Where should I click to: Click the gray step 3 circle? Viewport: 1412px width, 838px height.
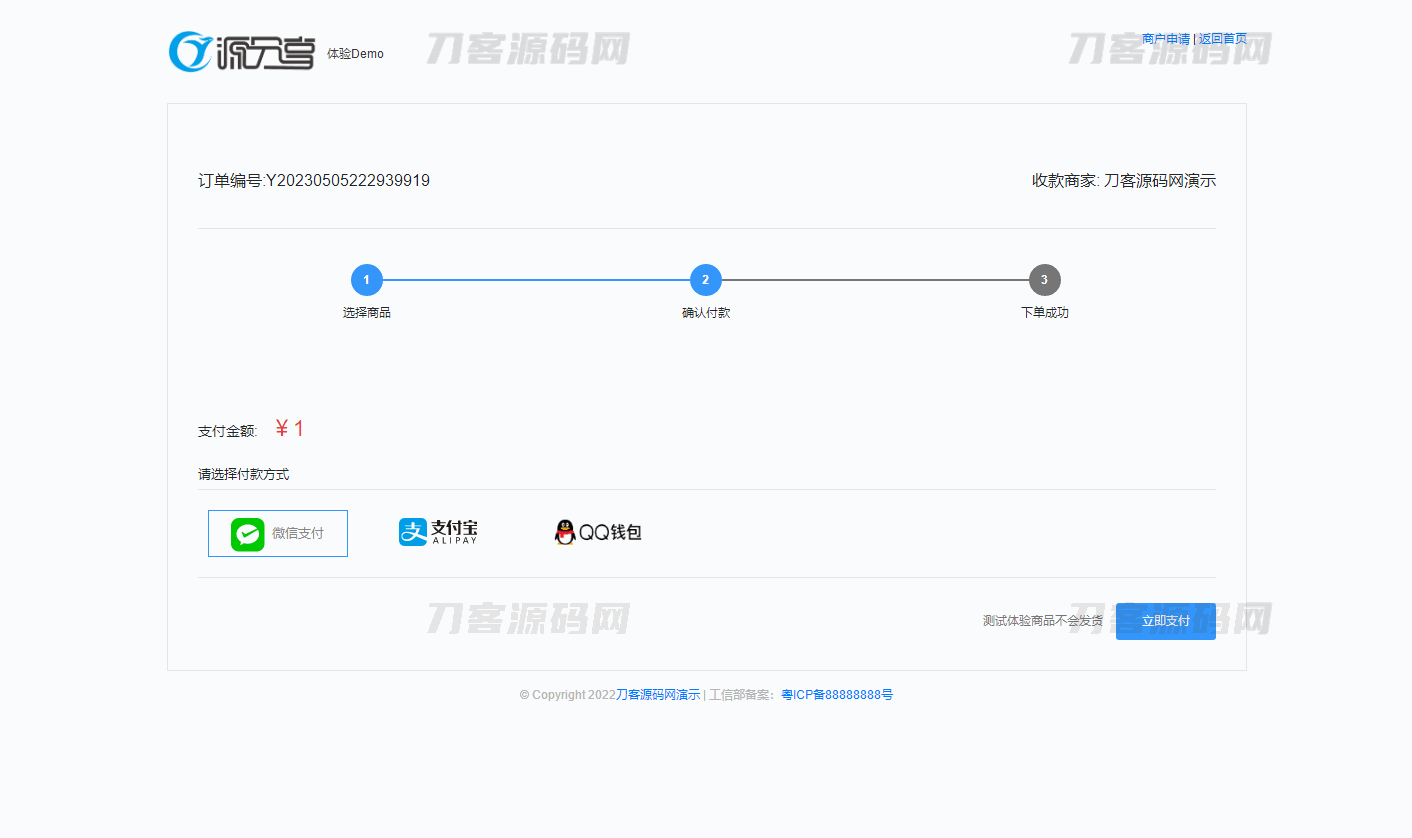click(x=1044, y=280)
